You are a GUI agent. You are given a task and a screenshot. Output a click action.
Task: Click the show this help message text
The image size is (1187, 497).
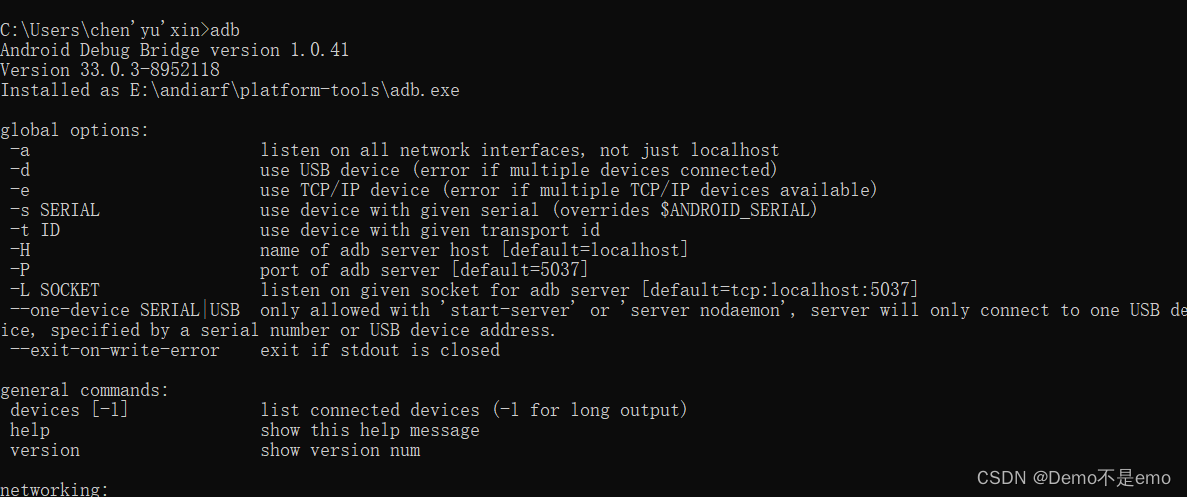370,430
